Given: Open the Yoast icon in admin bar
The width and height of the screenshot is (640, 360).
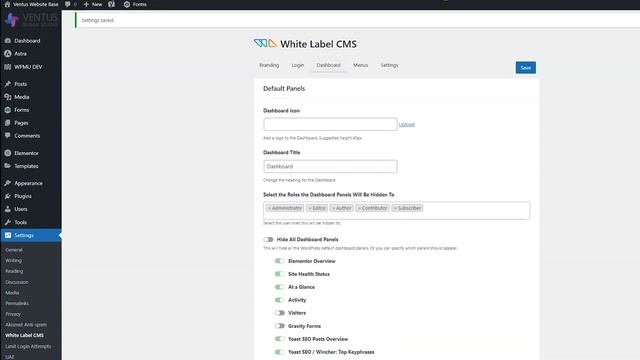Looking at the screenshot, I should tap(111, 4).
